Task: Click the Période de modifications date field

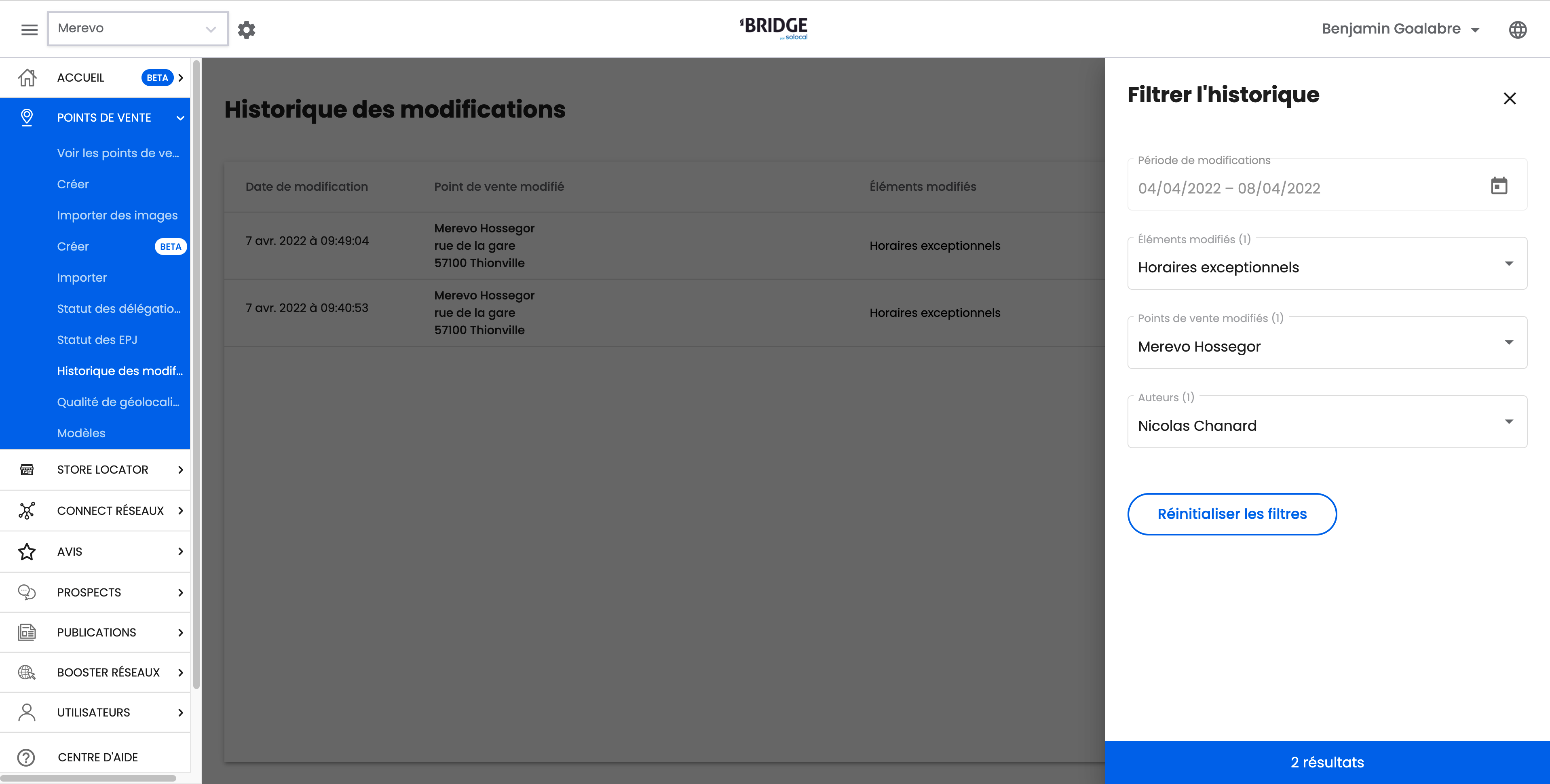Action: pos(1294,188)
